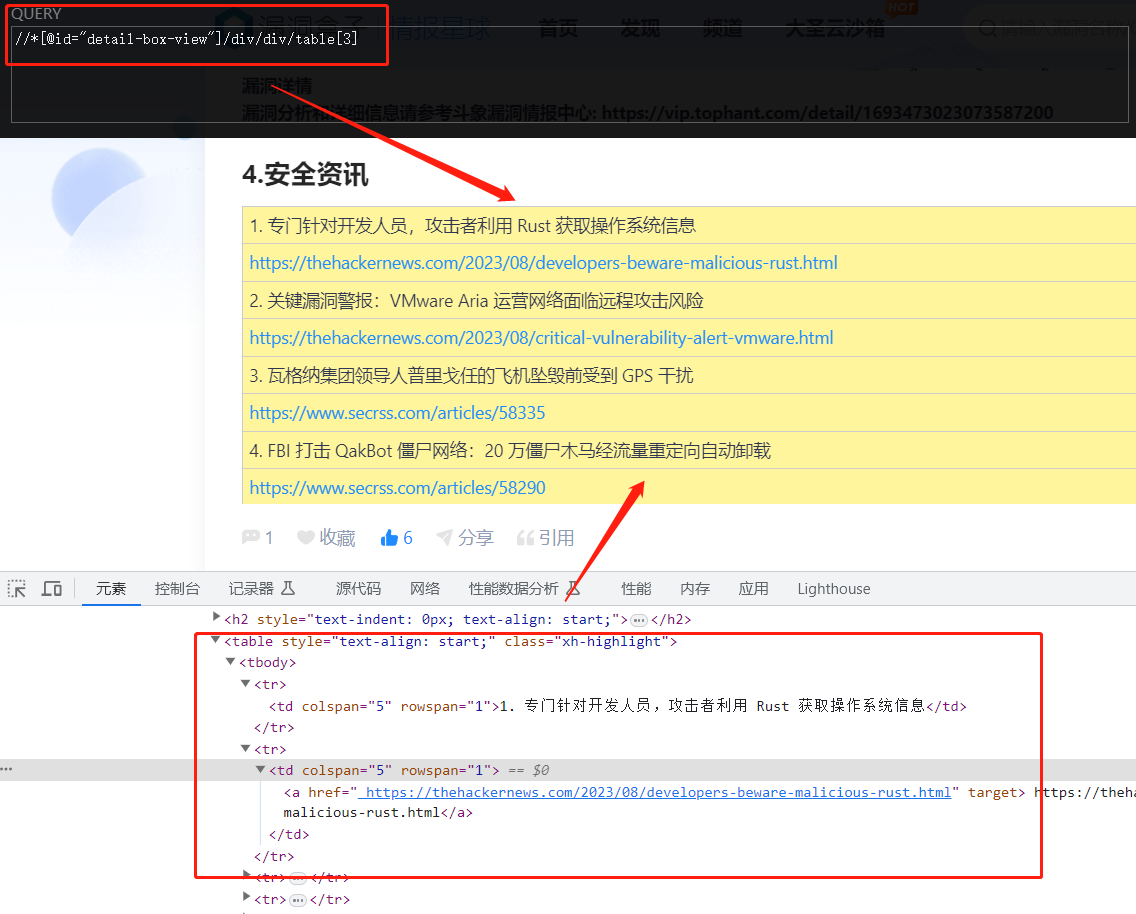
Task: Click the 大圣云沙箱 navigation item
Action: 835,28
